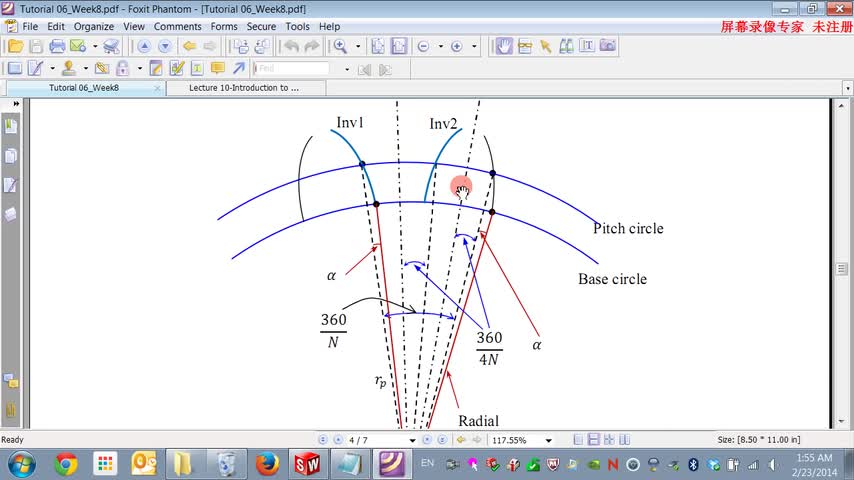Open dropdown next to Zoom In plus icon
The image size is (854, 480).
[x=474, y=46]
